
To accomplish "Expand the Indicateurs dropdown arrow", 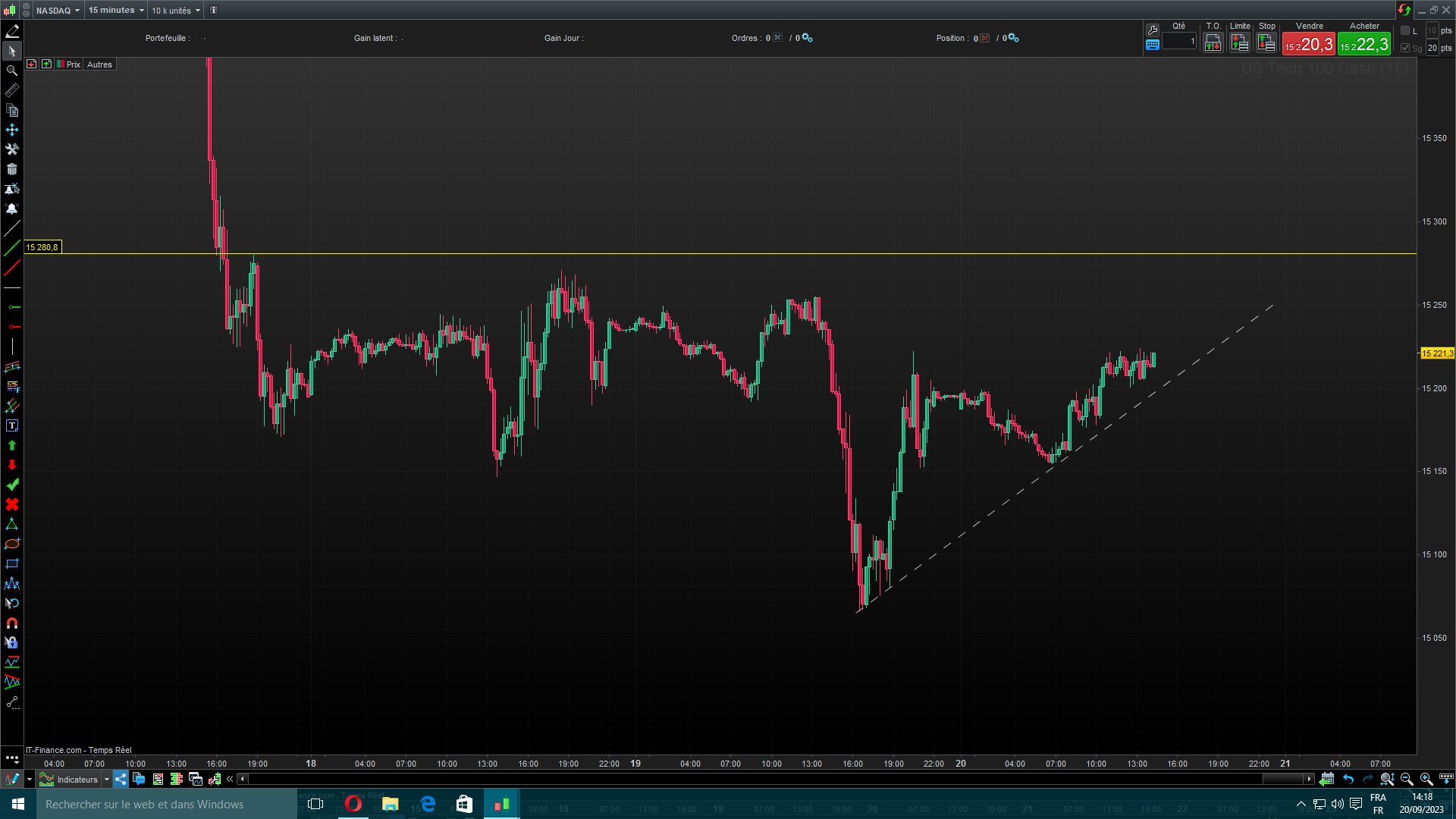I will pyautogui.click(x=107, y=779).
